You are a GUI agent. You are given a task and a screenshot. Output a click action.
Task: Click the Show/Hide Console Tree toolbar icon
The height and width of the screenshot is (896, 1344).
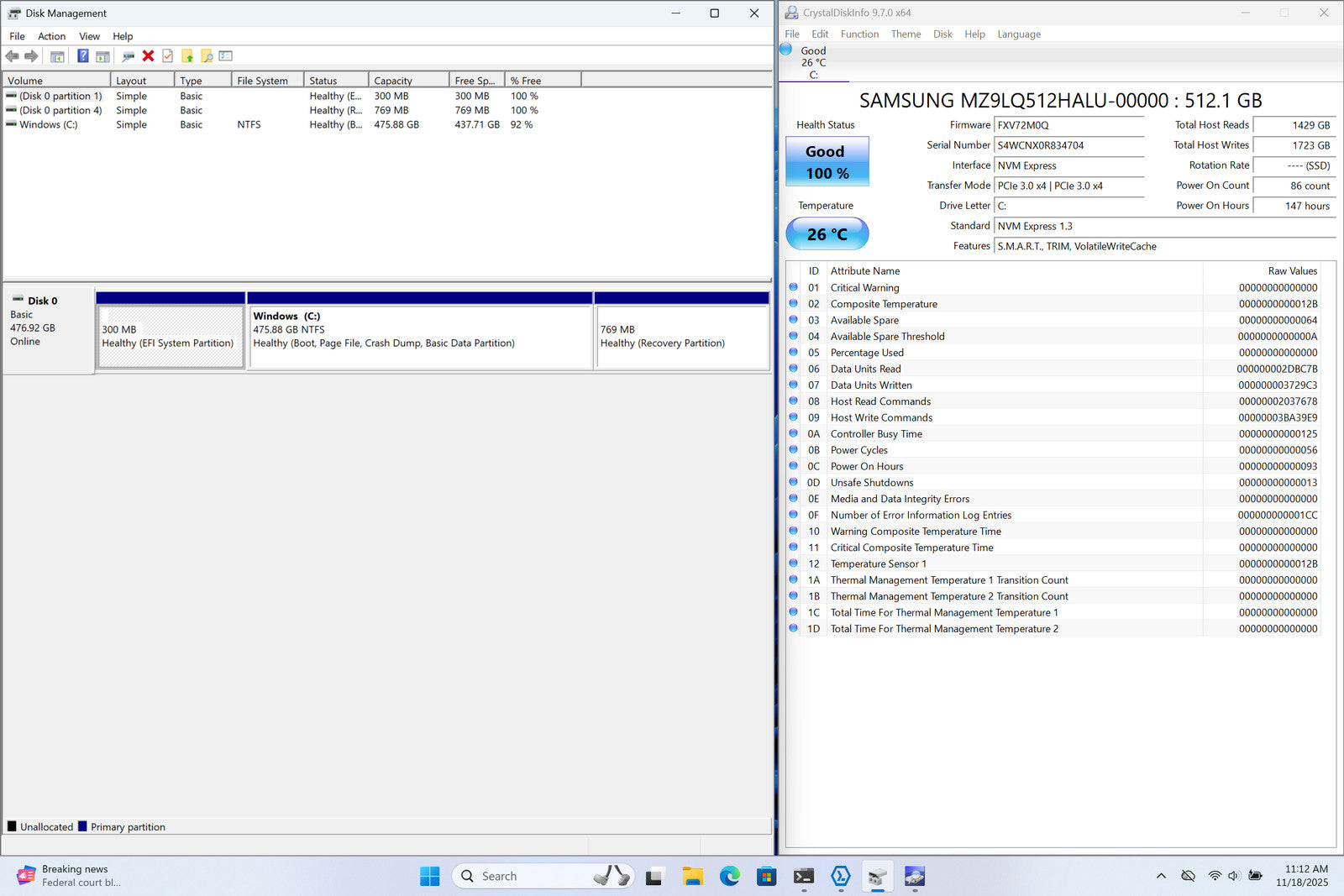pyautogui.click(x=57, y=56)
